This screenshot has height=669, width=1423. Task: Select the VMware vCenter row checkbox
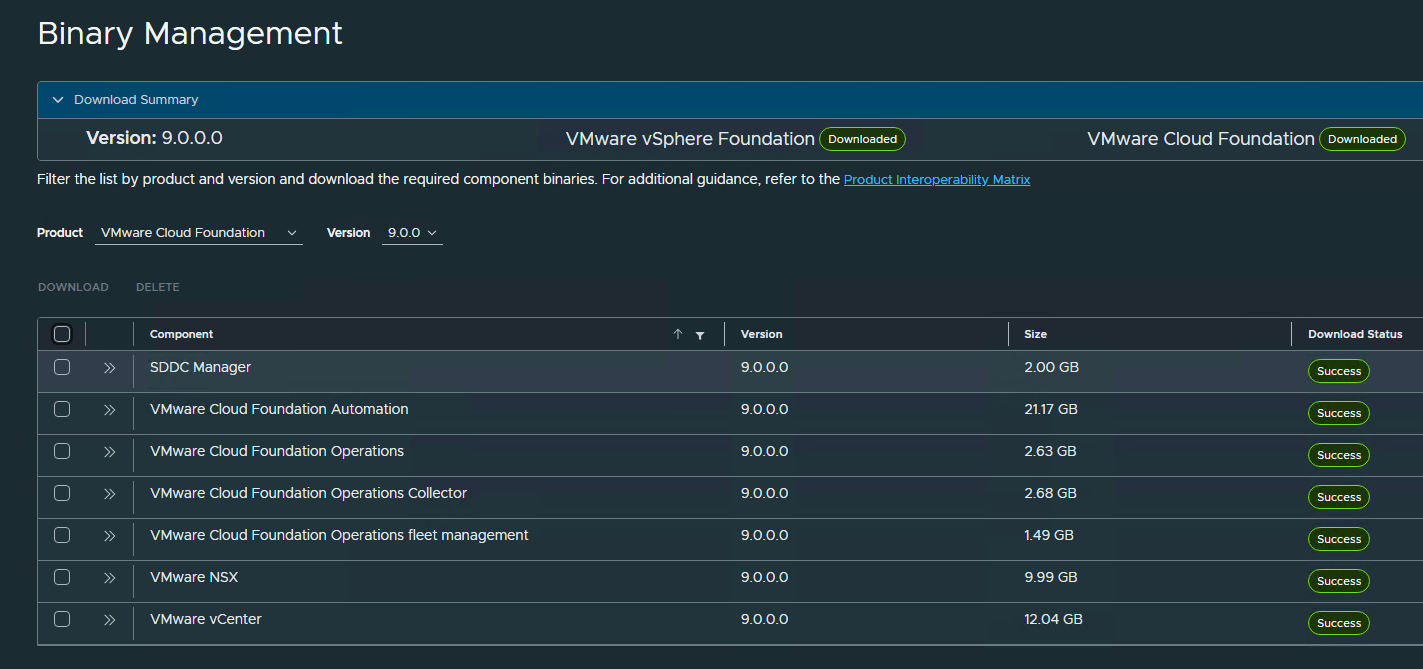click(x=62, y=619)
